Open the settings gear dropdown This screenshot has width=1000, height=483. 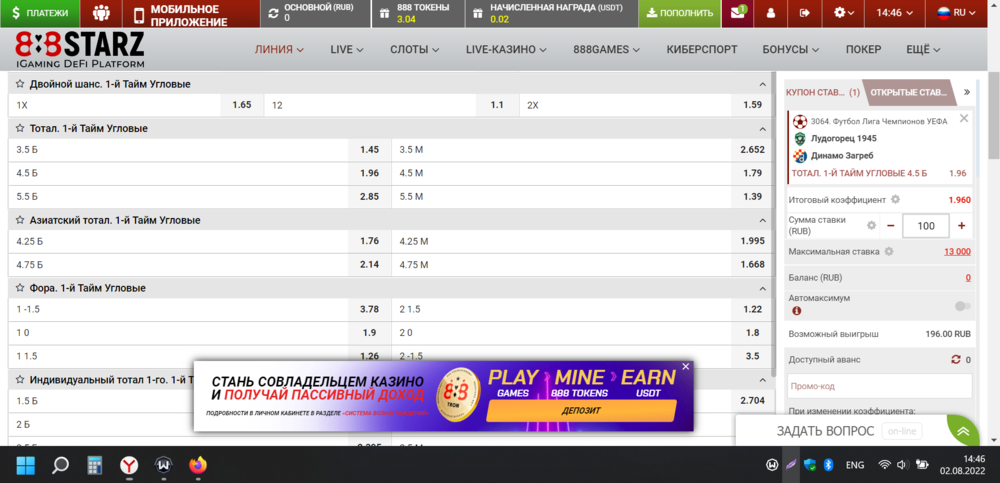click(844, 13)
